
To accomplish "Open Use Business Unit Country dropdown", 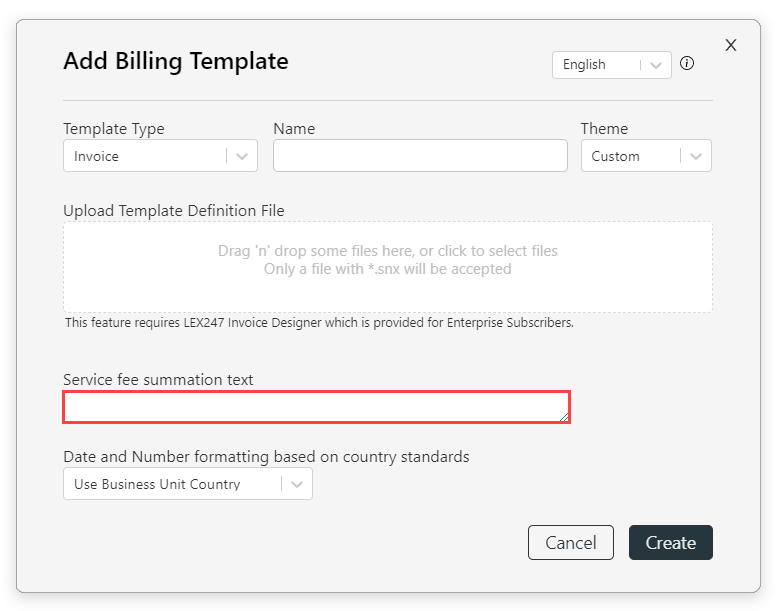I will (x=188, y=484).
